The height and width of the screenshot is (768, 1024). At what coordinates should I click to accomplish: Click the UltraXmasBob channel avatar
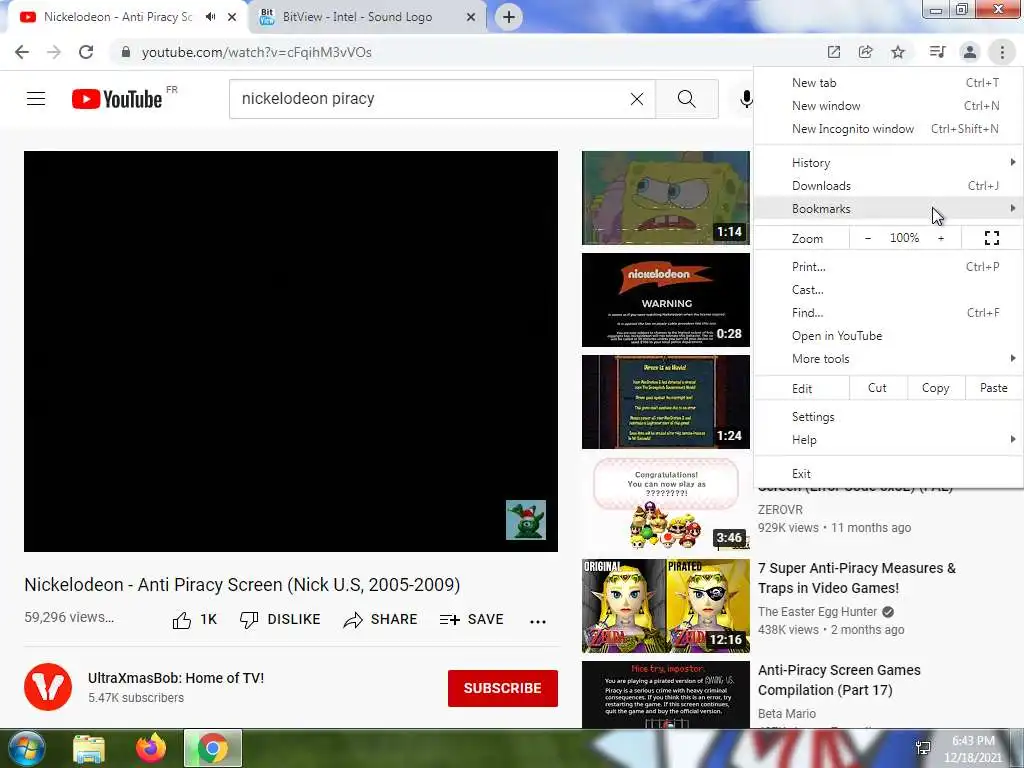[48, 687]
